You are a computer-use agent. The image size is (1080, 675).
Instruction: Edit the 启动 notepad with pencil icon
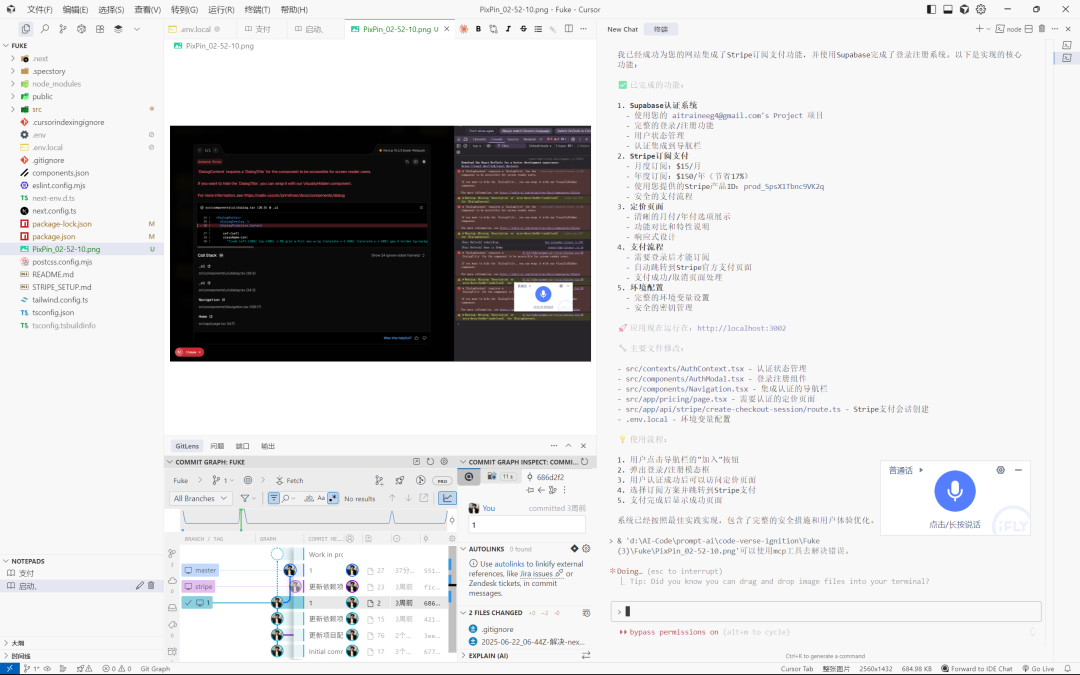140,585
